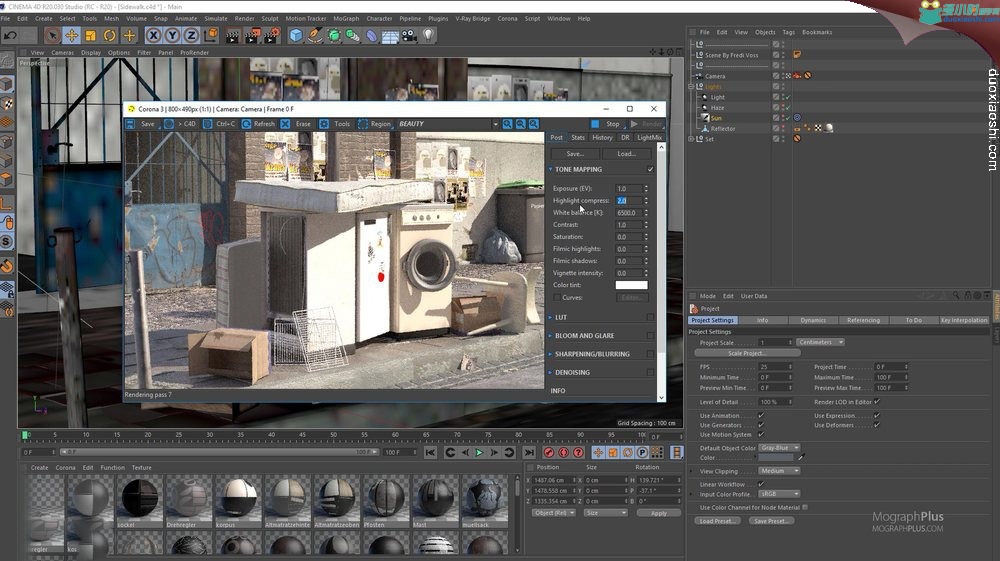
Task: Toggle the Use Animation checkbox
Action: [761, 415]
